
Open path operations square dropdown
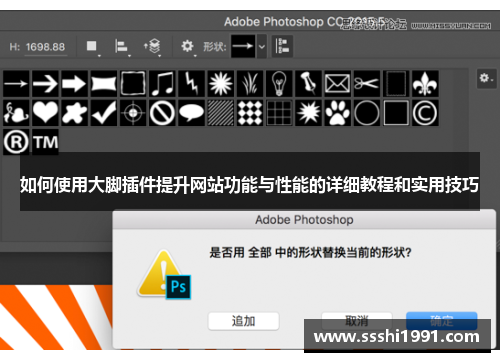click(x=92, y=47)
